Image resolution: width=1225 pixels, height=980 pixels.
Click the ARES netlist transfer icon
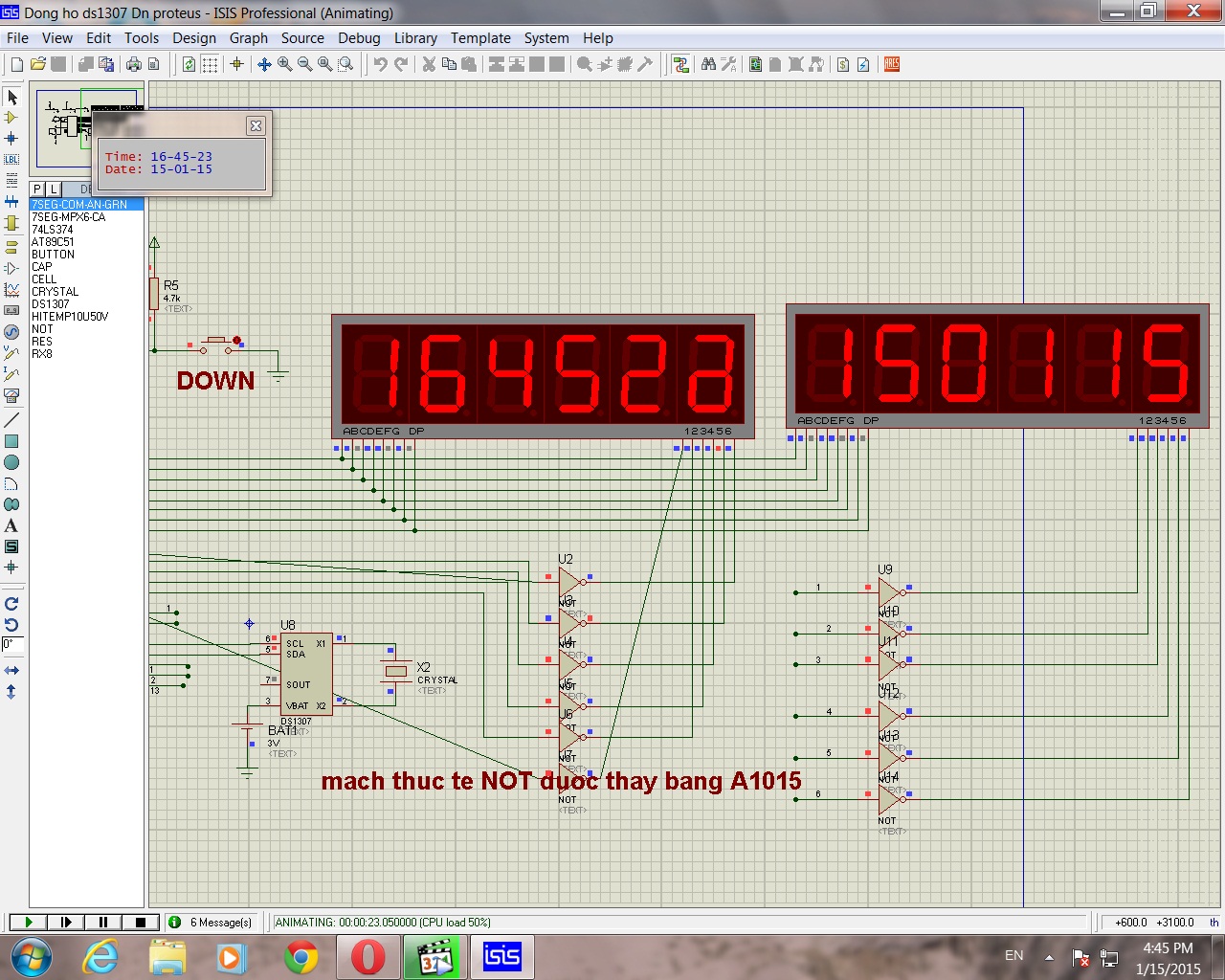[x=892, y=64]
